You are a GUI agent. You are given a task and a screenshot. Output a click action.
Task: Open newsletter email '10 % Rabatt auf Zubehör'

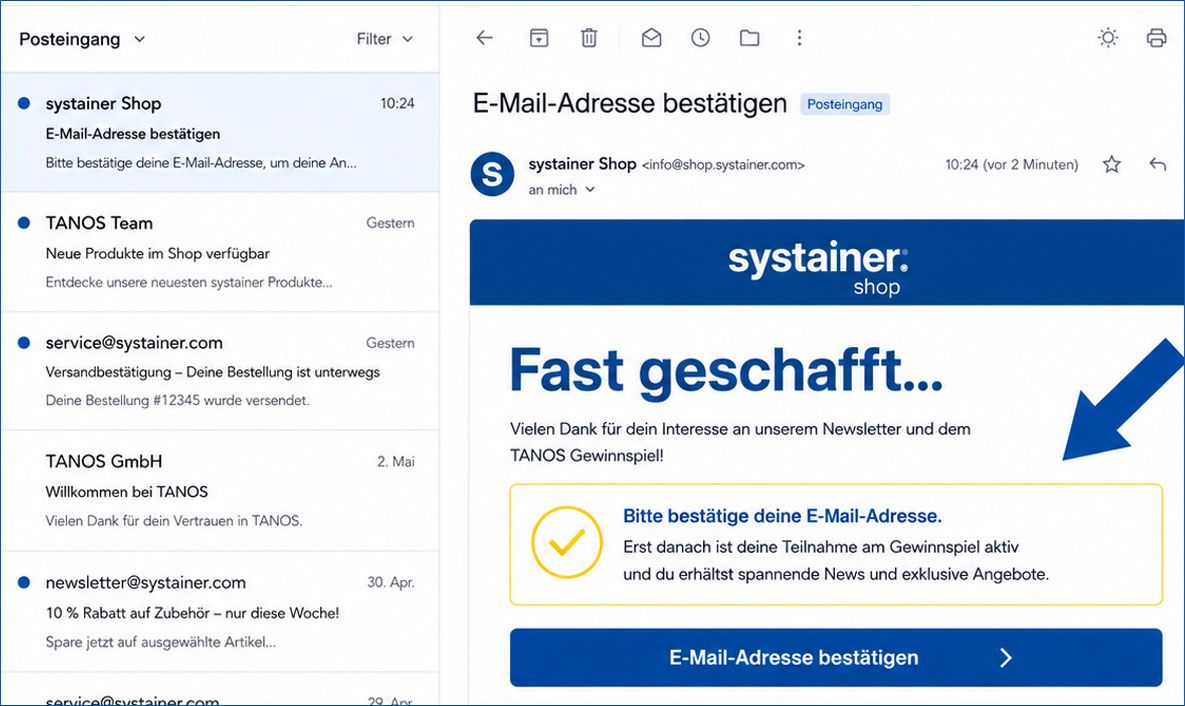220,612
